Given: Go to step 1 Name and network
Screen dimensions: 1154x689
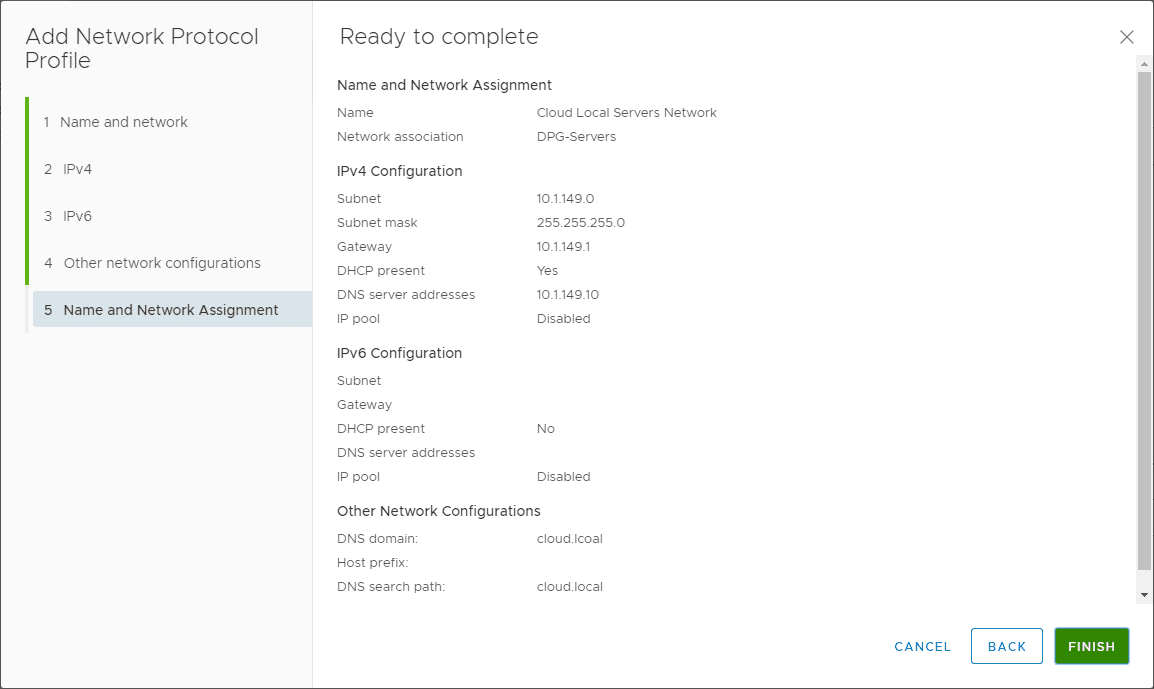Looking at the screenshot, I should click(124, 122).
